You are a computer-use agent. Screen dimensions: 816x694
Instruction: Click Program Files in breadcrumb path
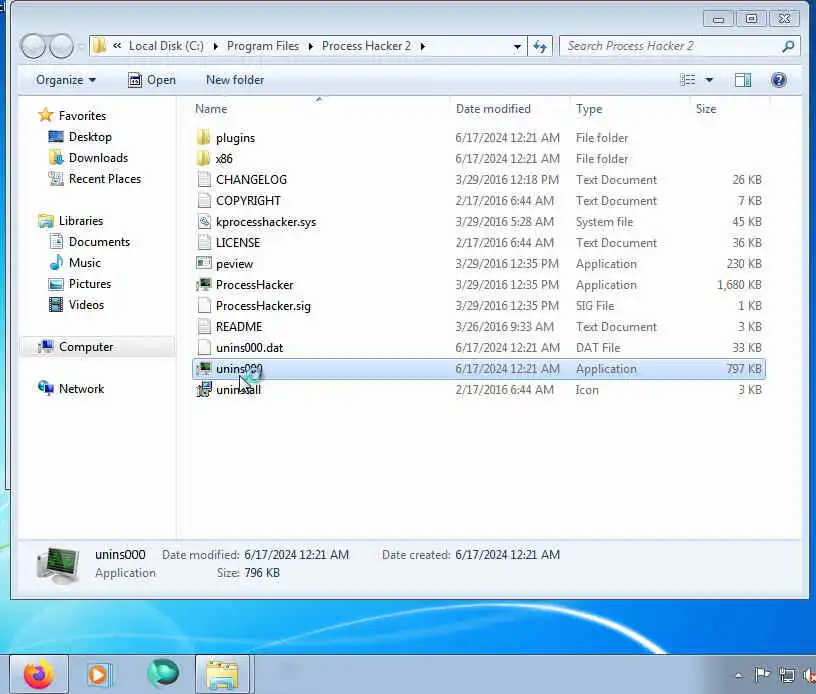263,46
